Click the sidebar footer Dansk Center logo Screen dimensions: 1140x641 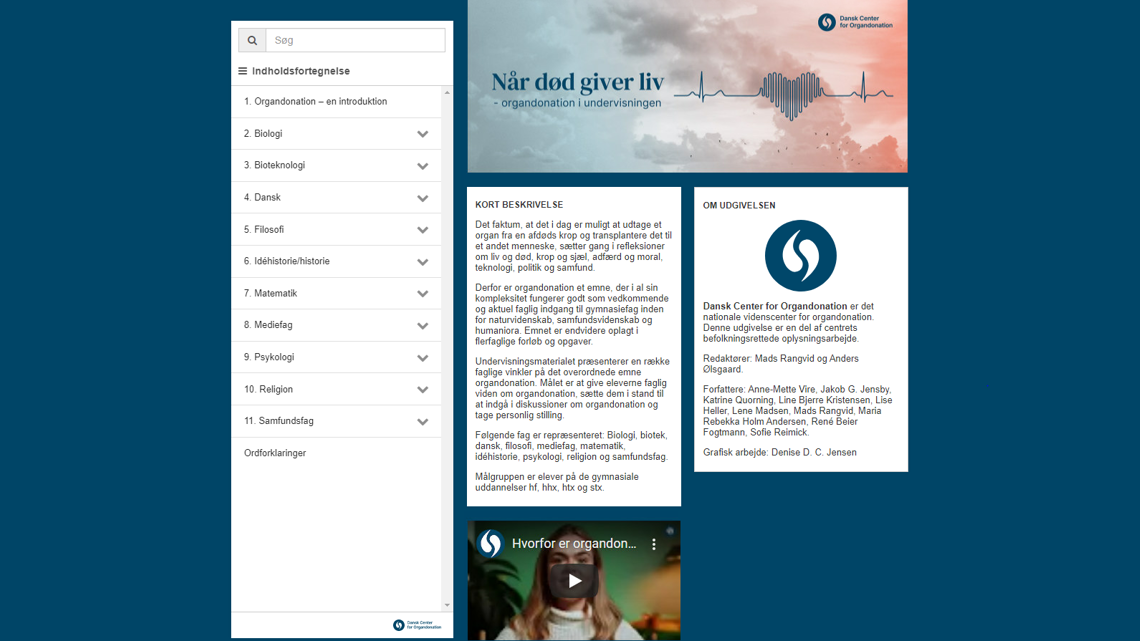(417, 625)
